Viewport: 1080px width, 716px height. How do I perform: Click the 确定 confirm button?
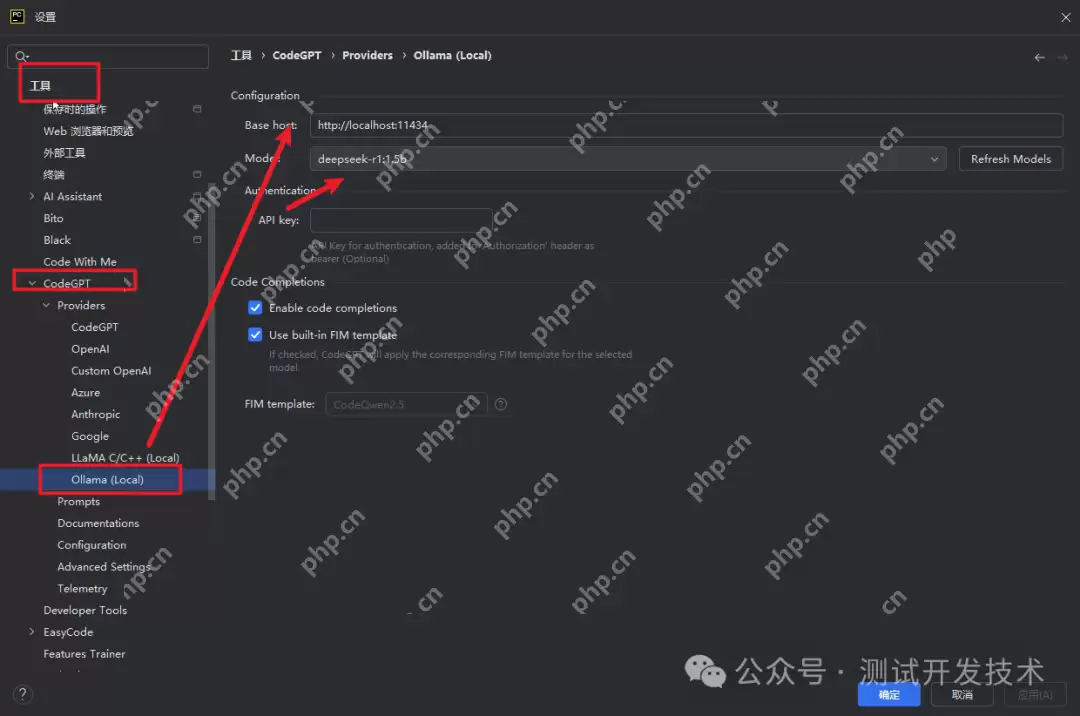(x=888, y=695)
